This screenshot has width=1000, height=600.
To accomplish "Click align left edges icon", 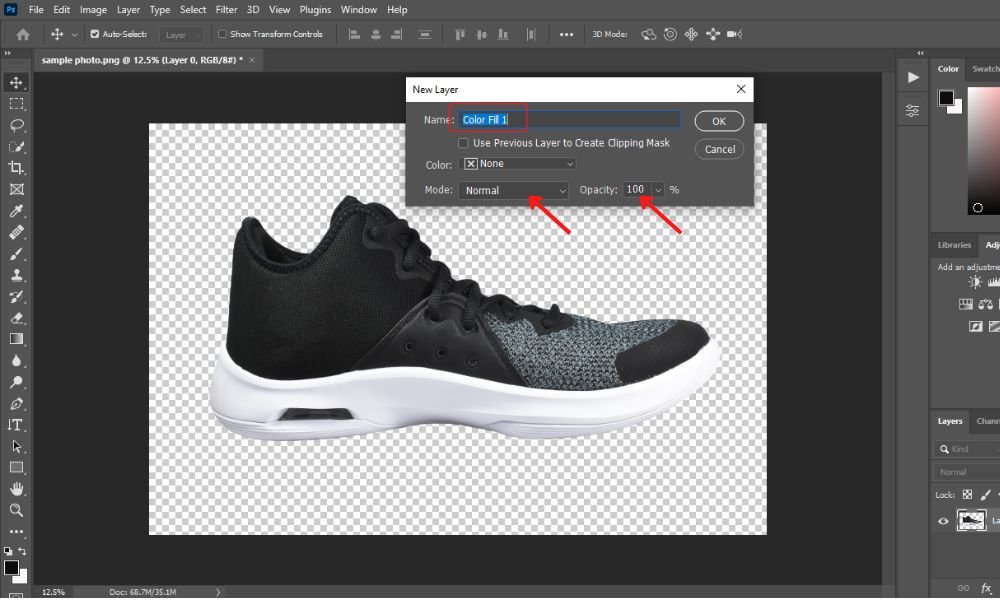I will (x=354, y=34).
